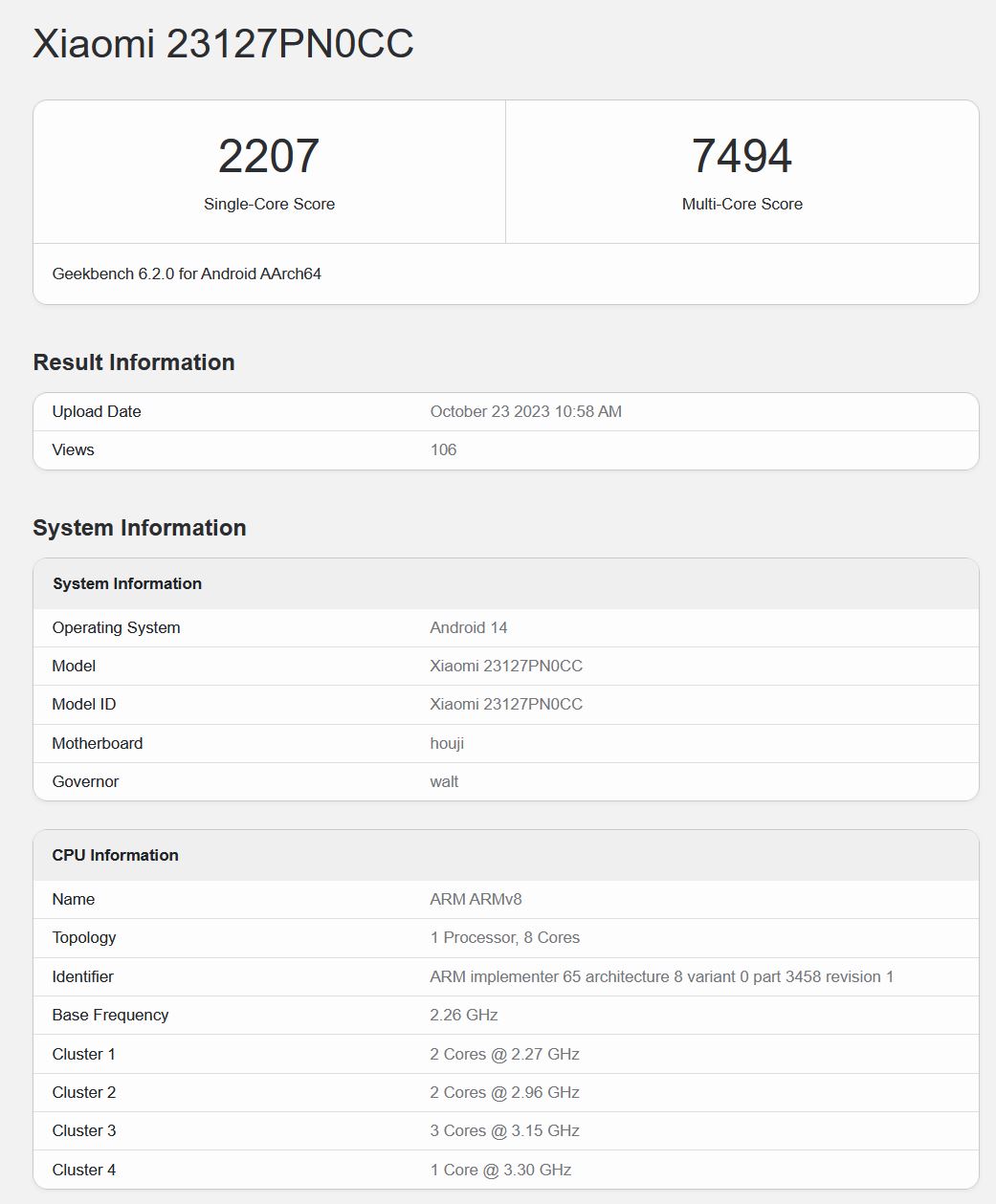Click the Android 14 operating system value
The image size is (996, 1204).
tap(469, 627)
